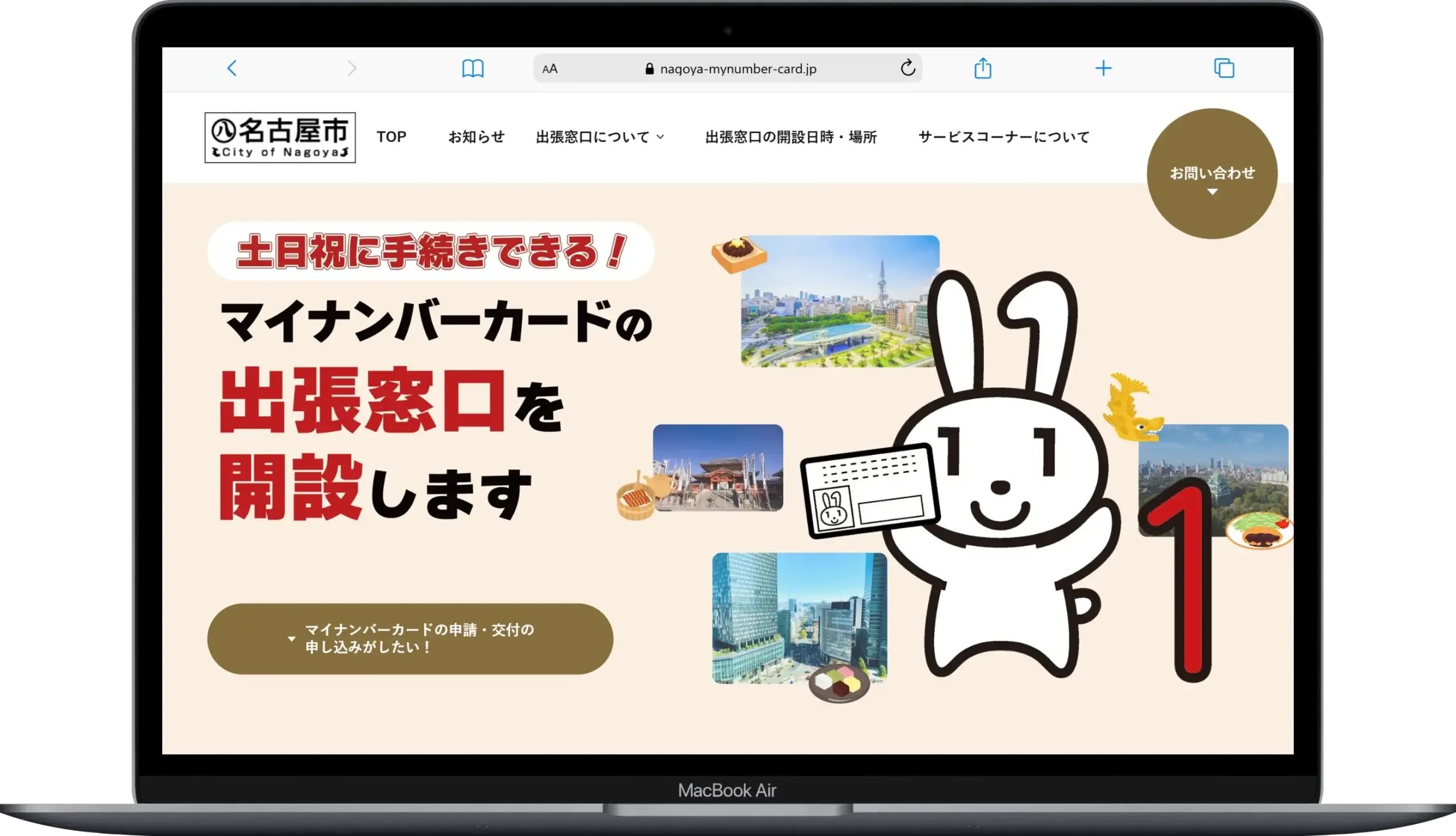Expand the 出張窓口について dropdown menu
Viewport: 1456px width, 836px height.
click(x=600, y=136)
